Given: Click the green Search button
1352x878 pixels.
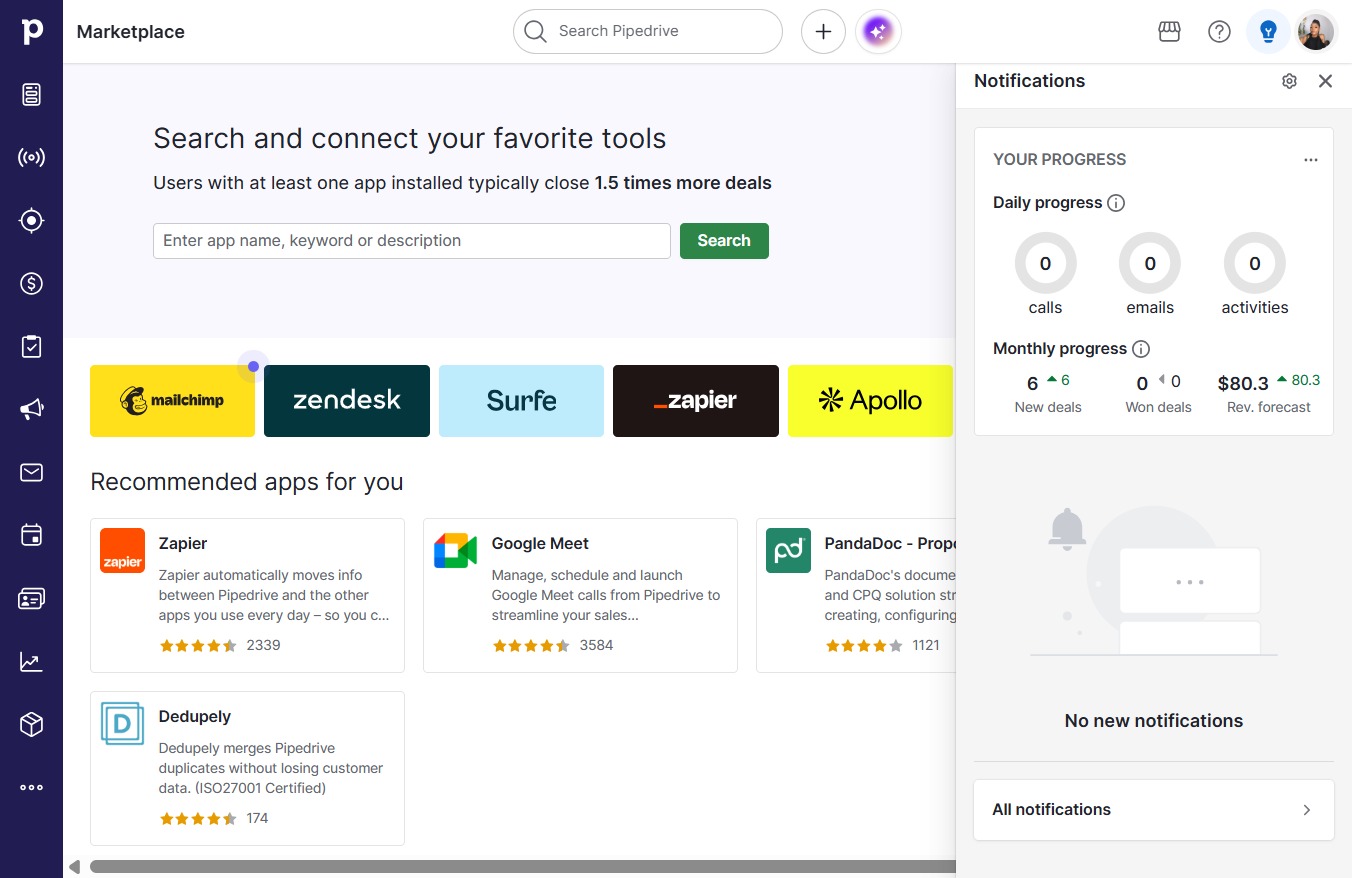Looking at the screenshot, I should tap(724, 241).
